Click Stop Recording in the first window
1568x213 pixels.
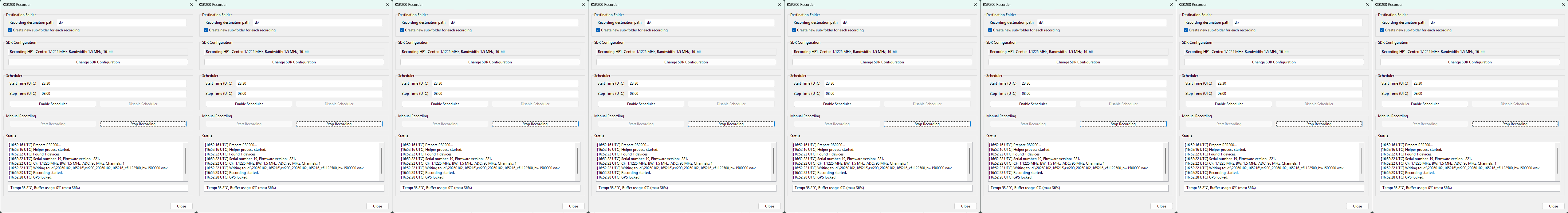(143, 124)
